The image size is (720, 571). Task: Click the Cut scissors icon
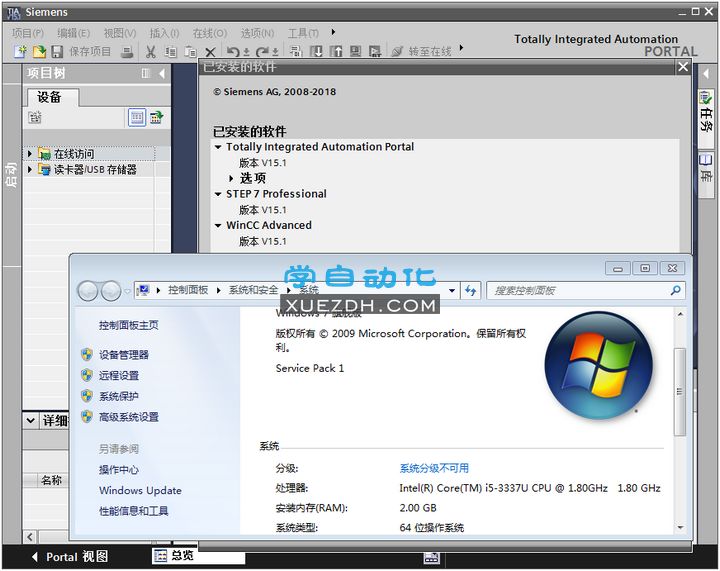(151, 52)
